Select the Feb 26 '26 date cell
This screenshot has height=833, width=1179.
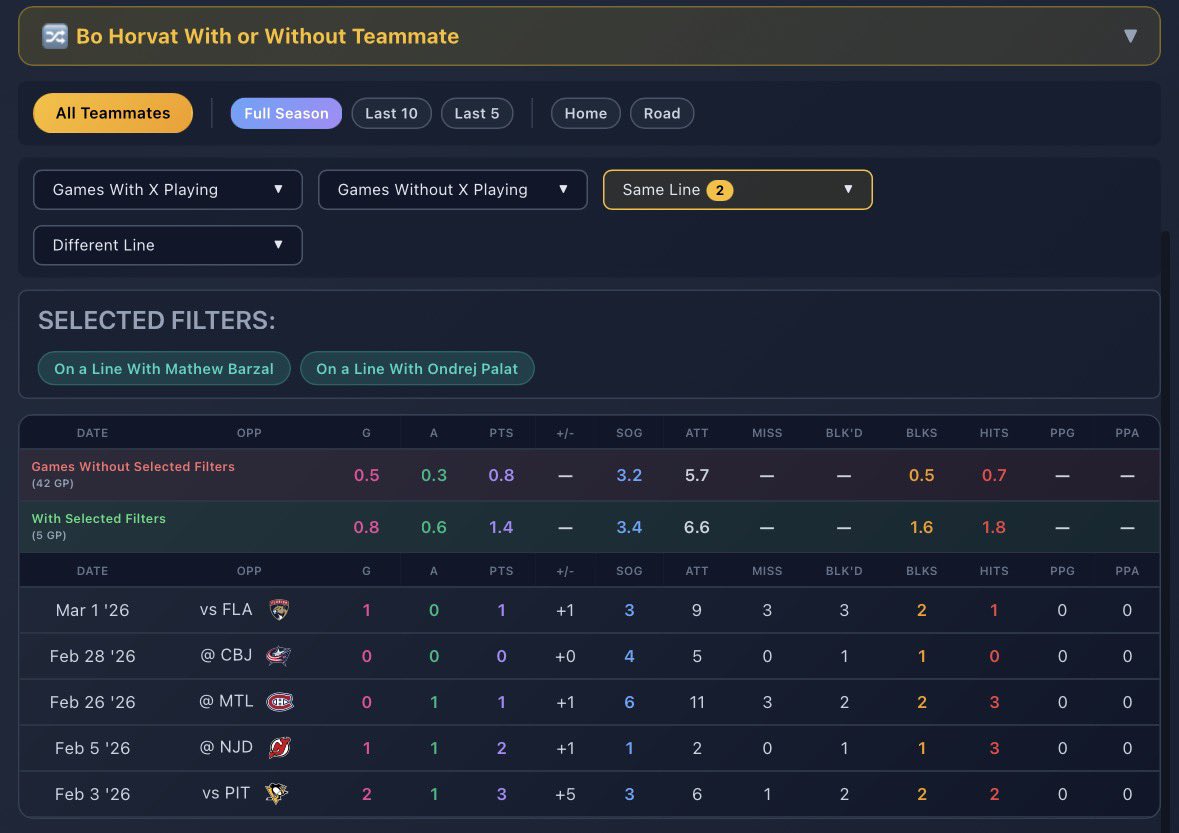(x=92, y=701)
